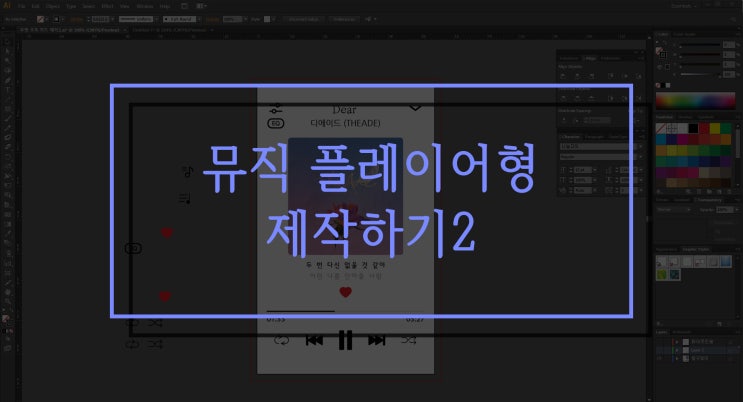Screen dimensions: 743x402
Task: Close the first document tab
Action: point(125,30)
